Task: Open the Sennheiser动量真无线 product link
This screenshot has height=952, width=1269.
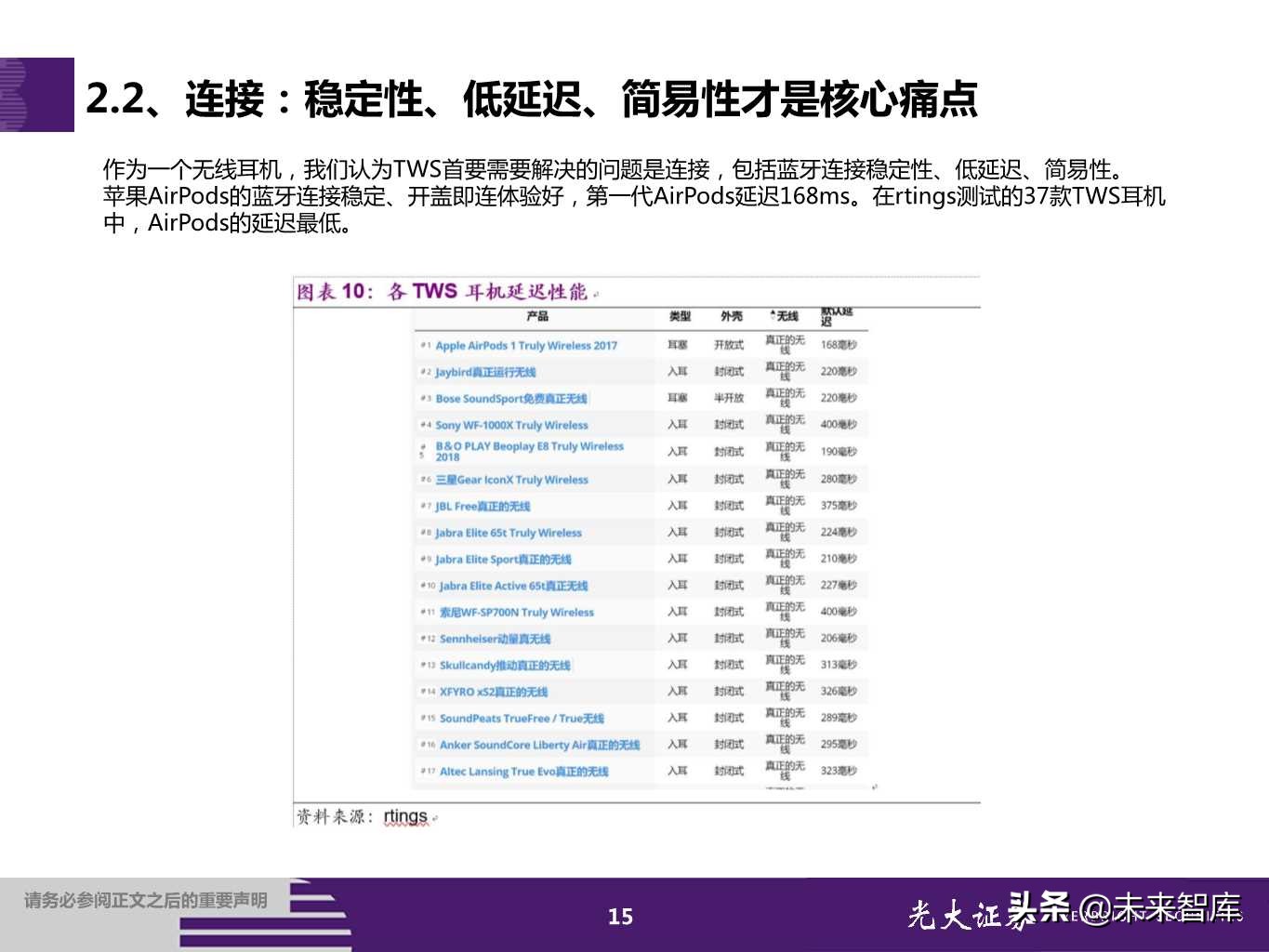Action: pos(495,639)
